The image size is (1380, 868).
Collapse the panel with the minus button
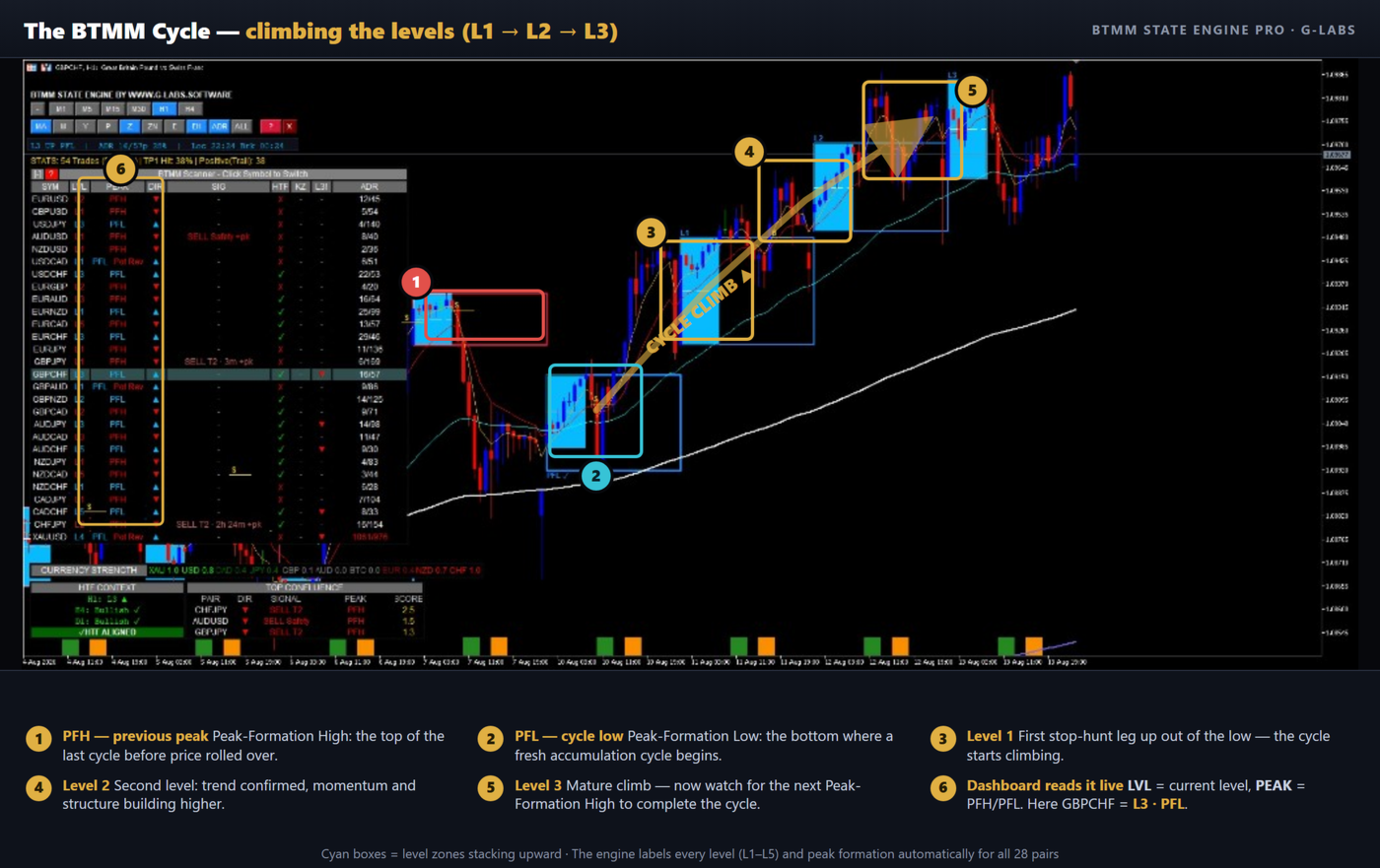[37, 109]
